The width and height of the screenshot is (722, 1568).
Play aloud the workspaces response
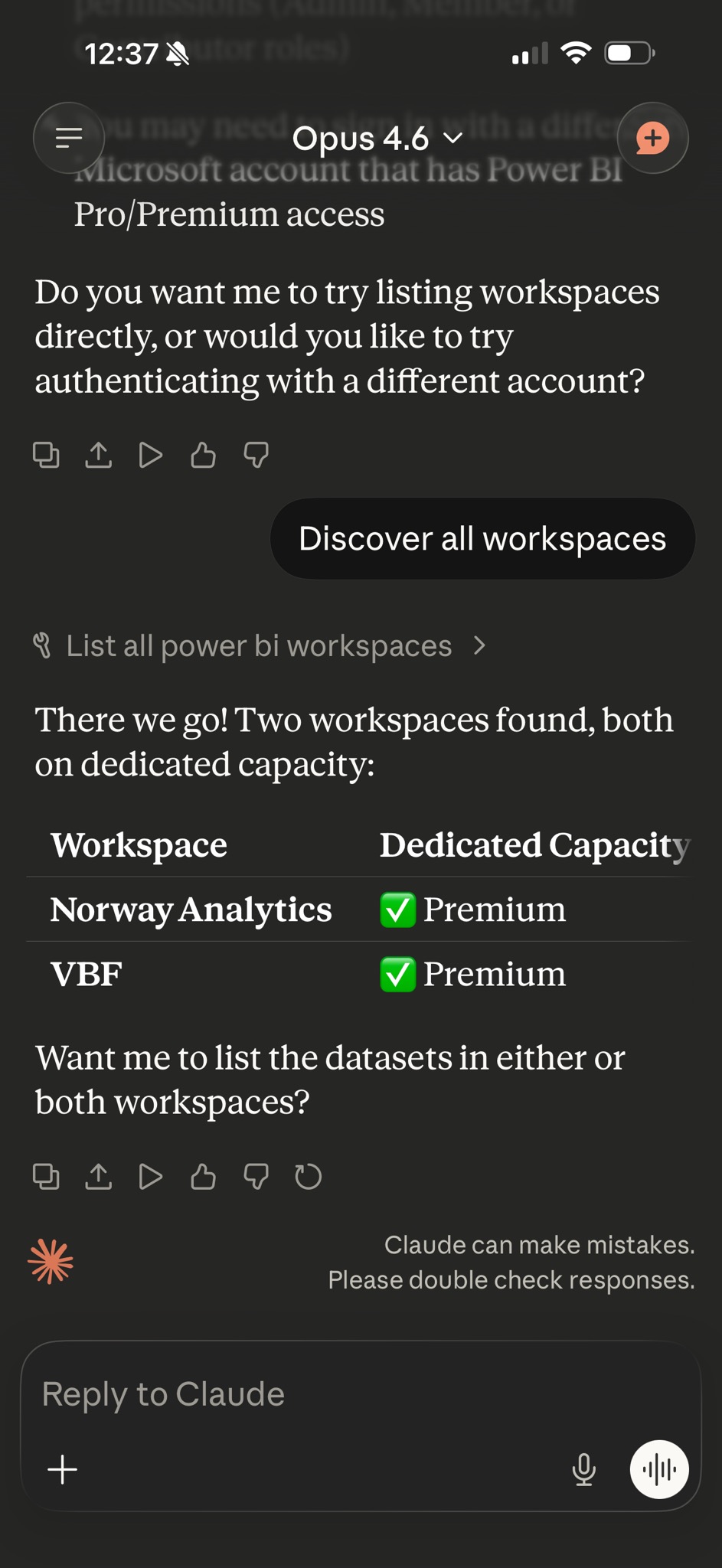[151, 1177]
